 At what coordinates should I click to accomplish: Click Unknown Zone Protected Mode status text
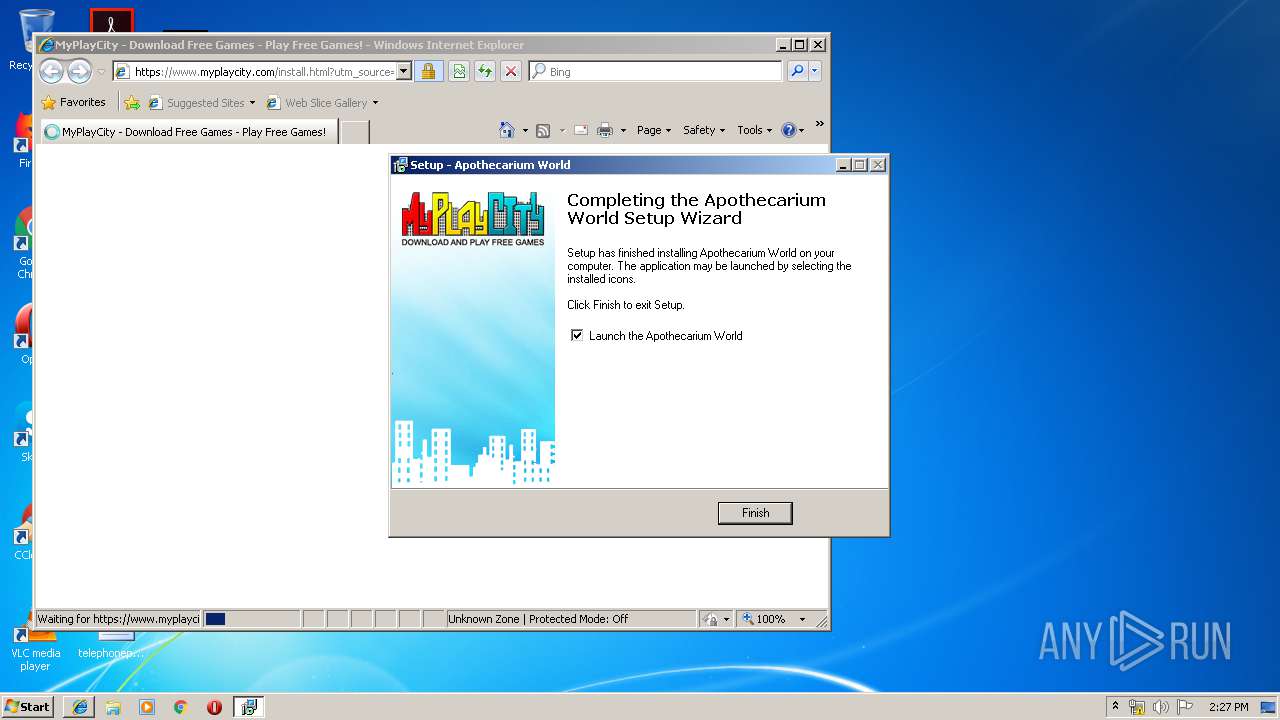point(538,619)
